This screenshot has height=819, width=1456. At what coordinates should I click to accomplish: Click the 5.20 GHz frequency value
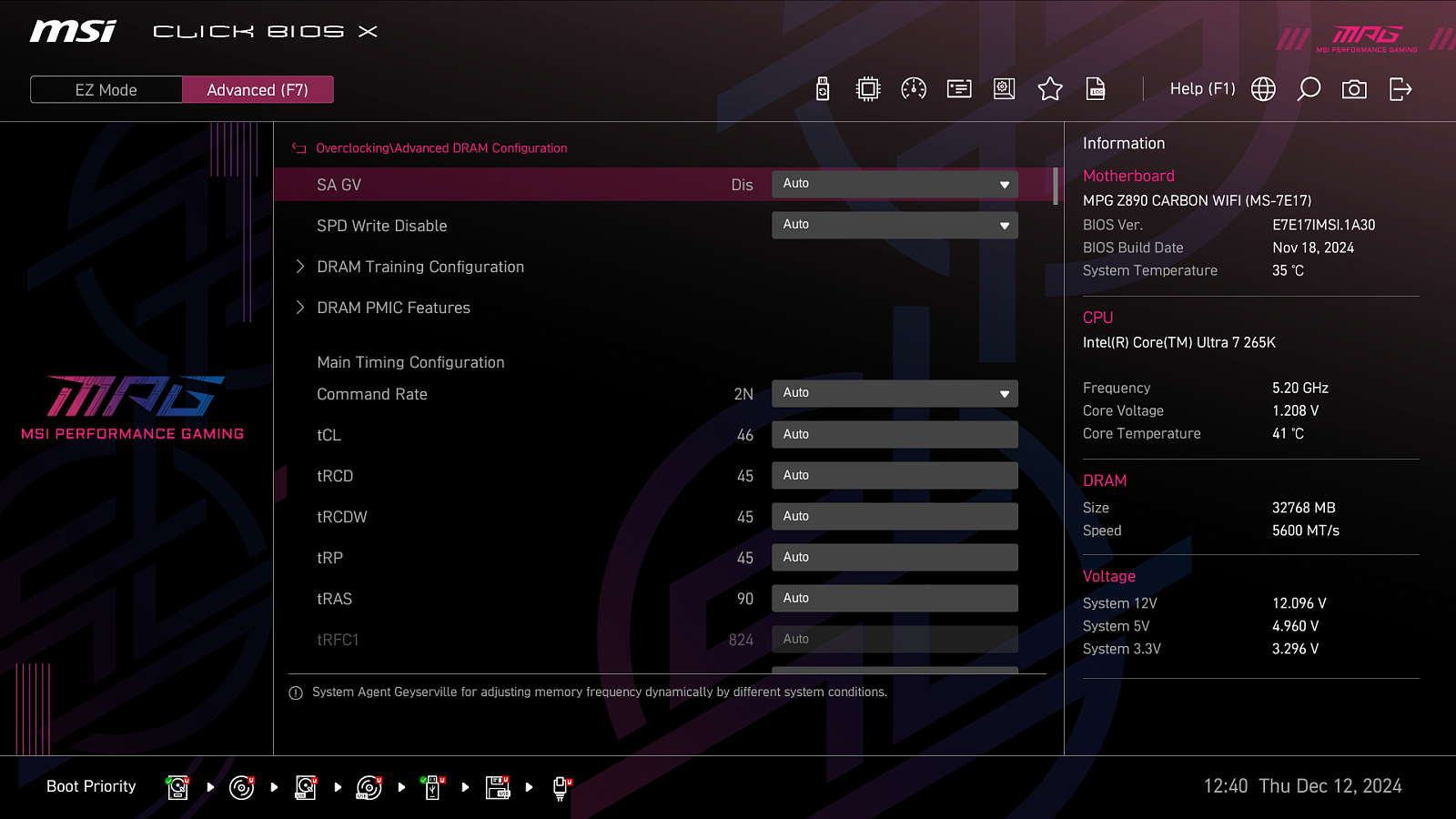click(1300, 388)
